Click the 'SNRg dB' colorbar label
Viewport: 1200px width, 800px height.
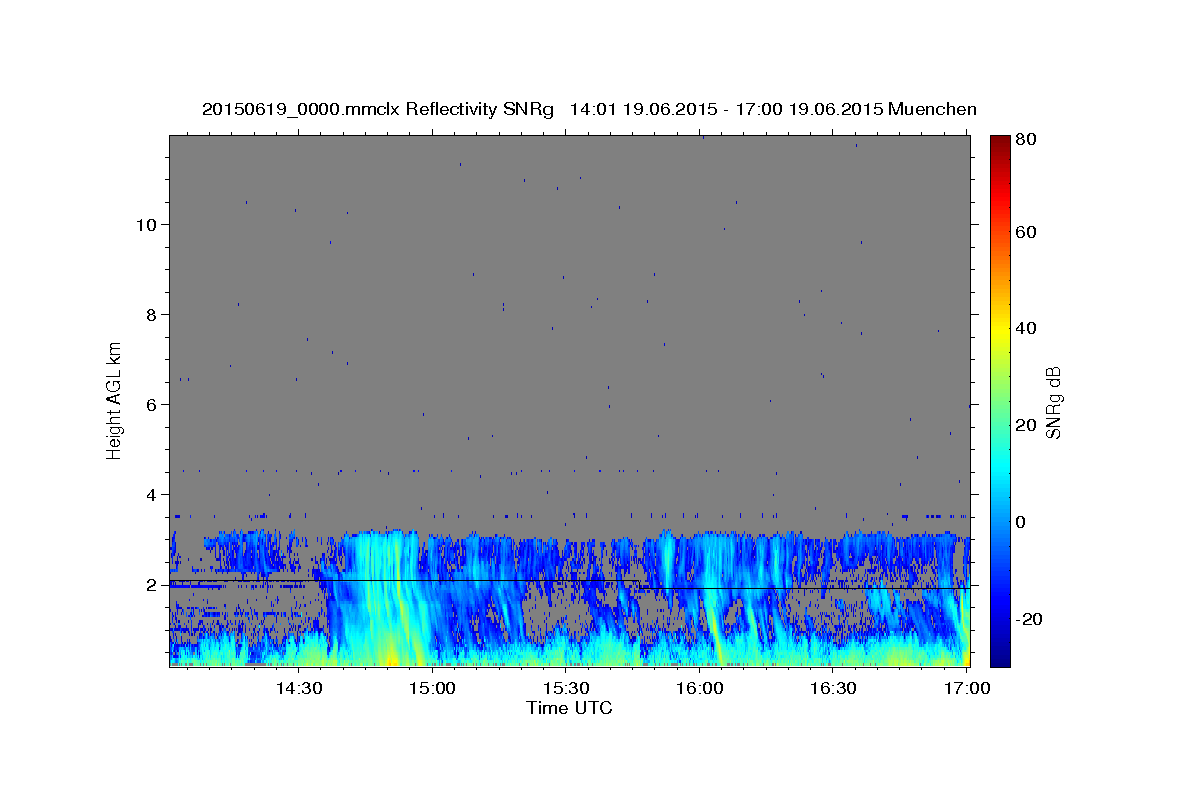[1053, 402]
